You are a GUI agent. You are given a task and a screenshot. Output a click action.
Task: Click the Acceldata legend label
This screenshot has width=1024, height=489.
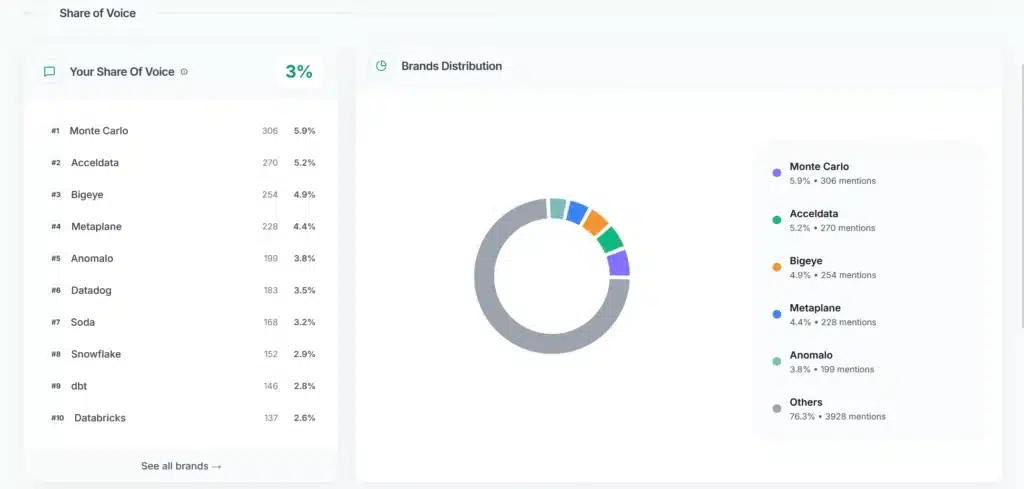pyautogui.click(x=814, y=213)
